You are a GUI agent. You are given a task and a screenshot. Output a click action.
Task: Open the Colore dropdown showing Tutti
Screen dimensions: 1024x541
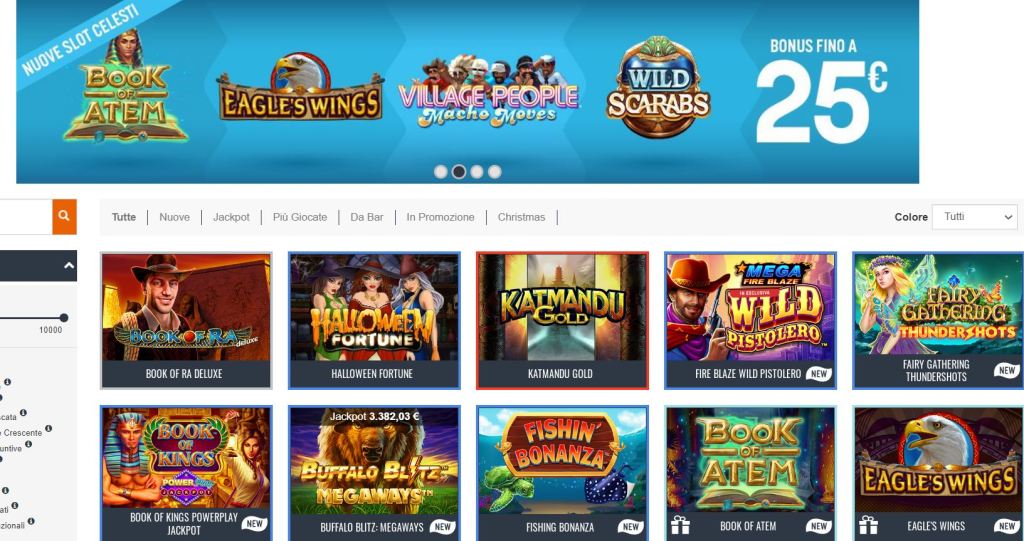975,217
